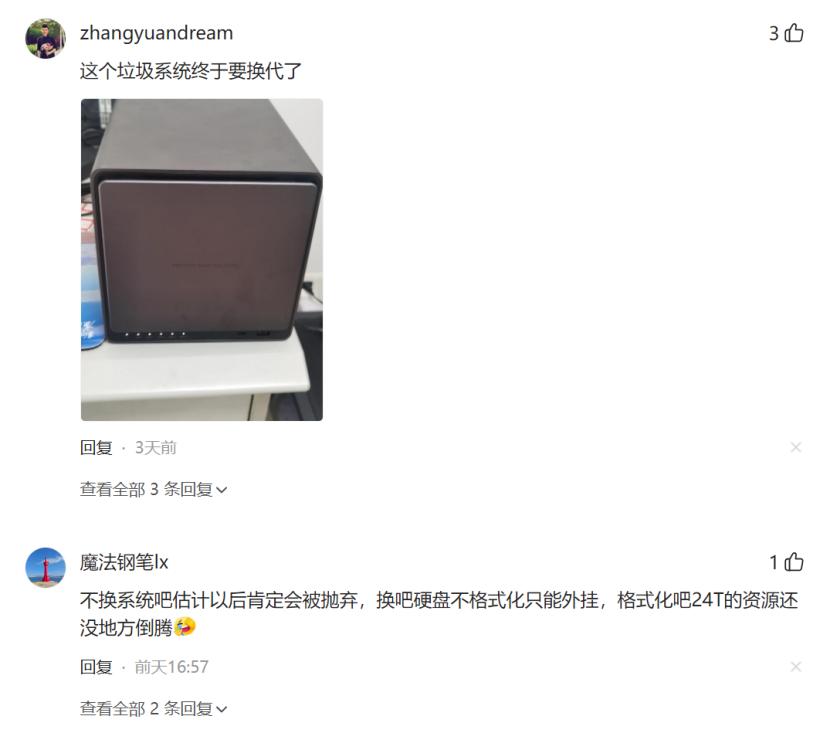Click the like count 3 on first comment
Screen dimensions: 830x733
click(774, 33)
